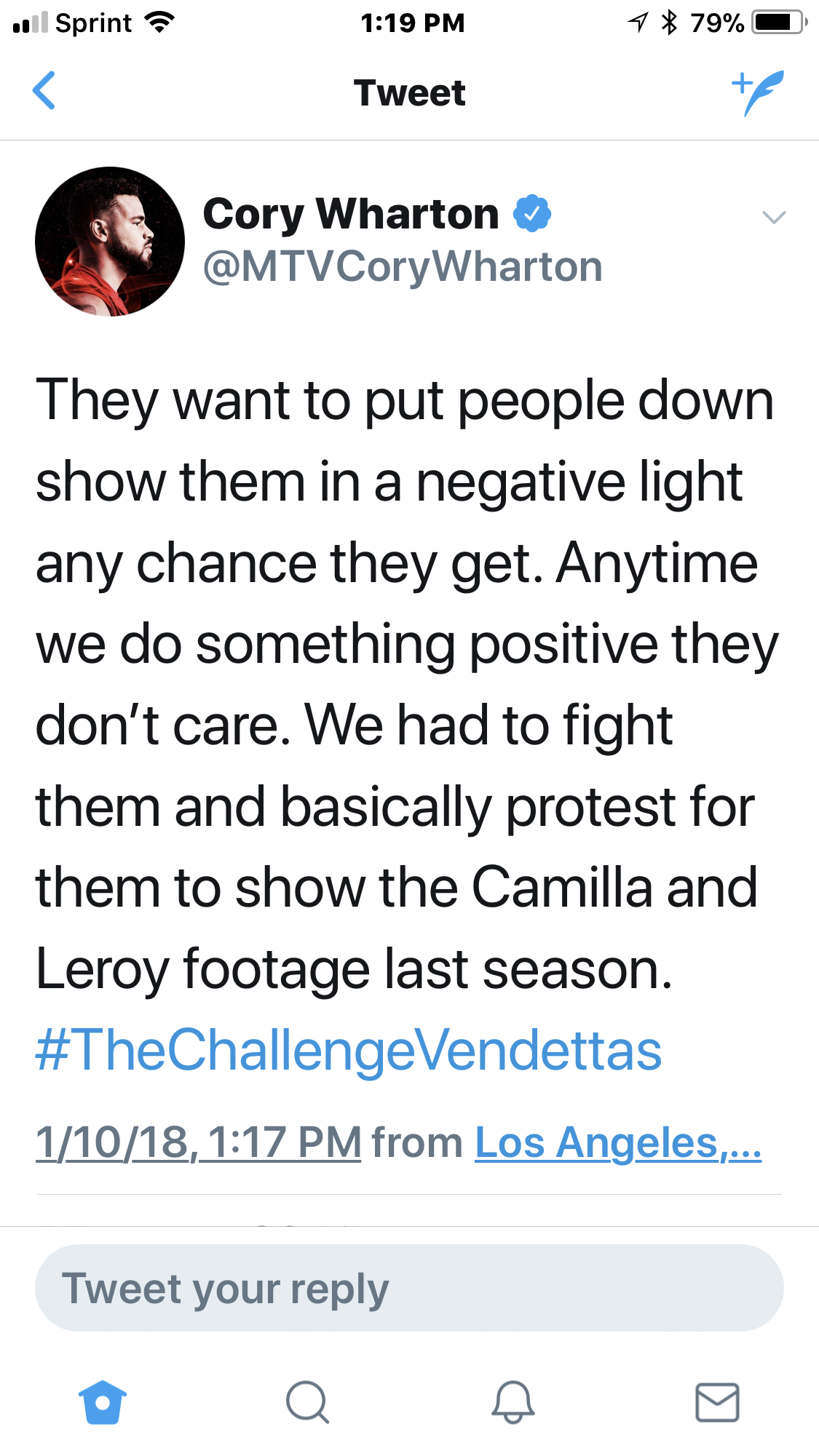This screenshot has width=819, height=1456.
Task: Tap the back arrow icon
Action: coord(44,91)
